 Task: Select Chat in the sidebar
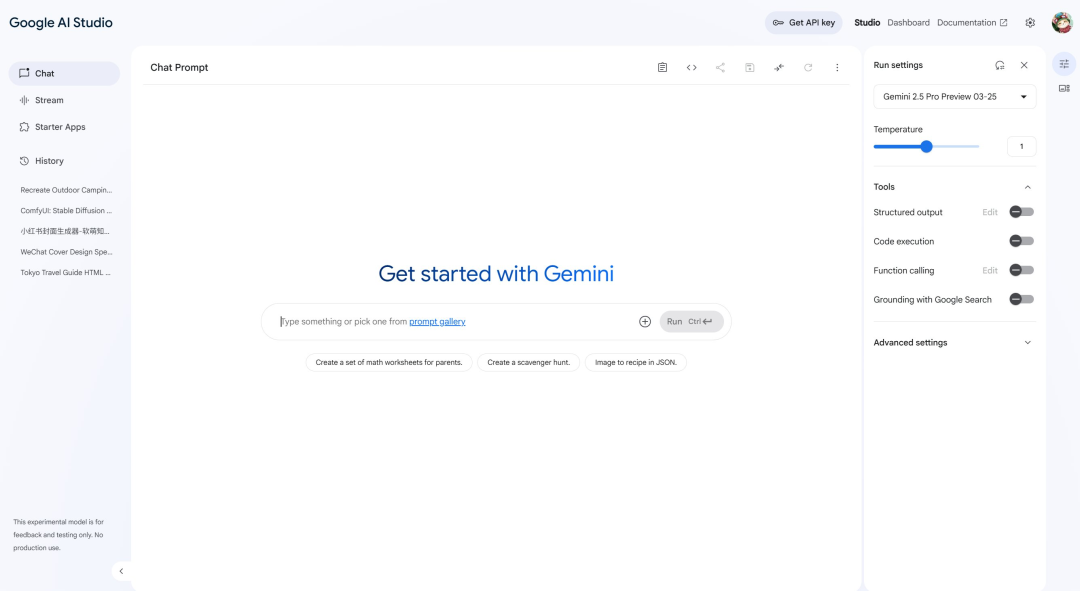pyautogui.click(x=64, y=74)
